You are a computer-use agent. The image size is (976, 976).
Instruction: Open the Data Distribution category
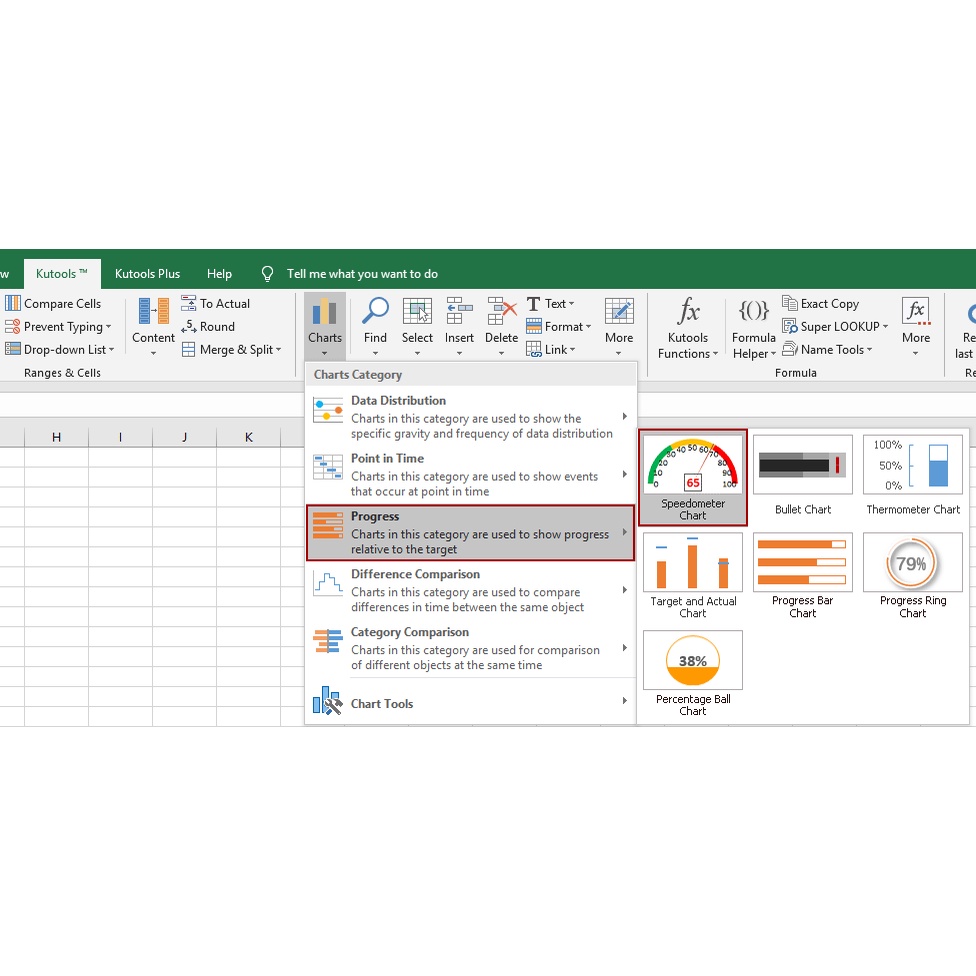click(x=470, y=417)
